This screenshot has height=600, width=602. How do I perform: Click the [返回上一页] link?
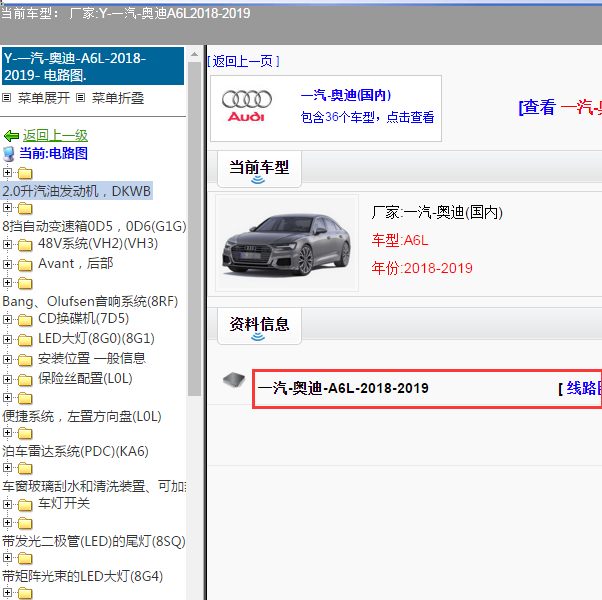(243, 61)
